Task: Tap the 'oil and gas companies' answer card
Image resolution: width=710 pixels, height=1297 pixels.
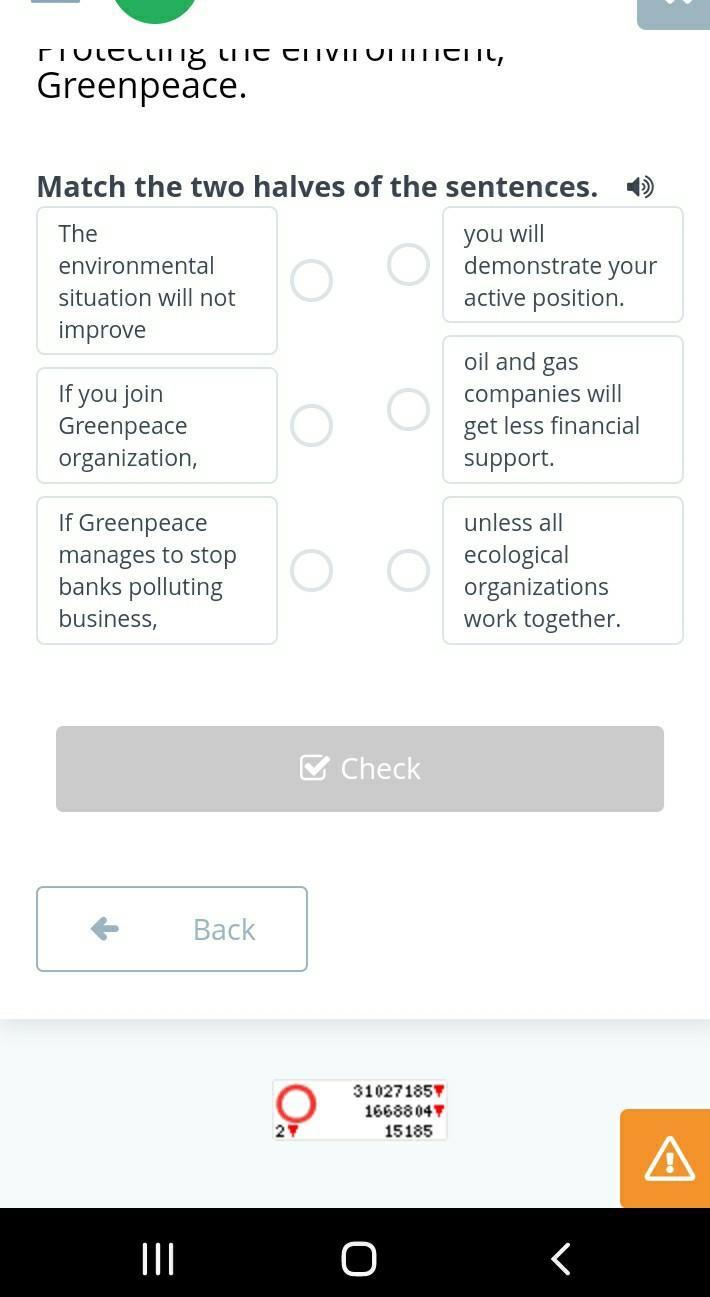Action: click(563, 410)
